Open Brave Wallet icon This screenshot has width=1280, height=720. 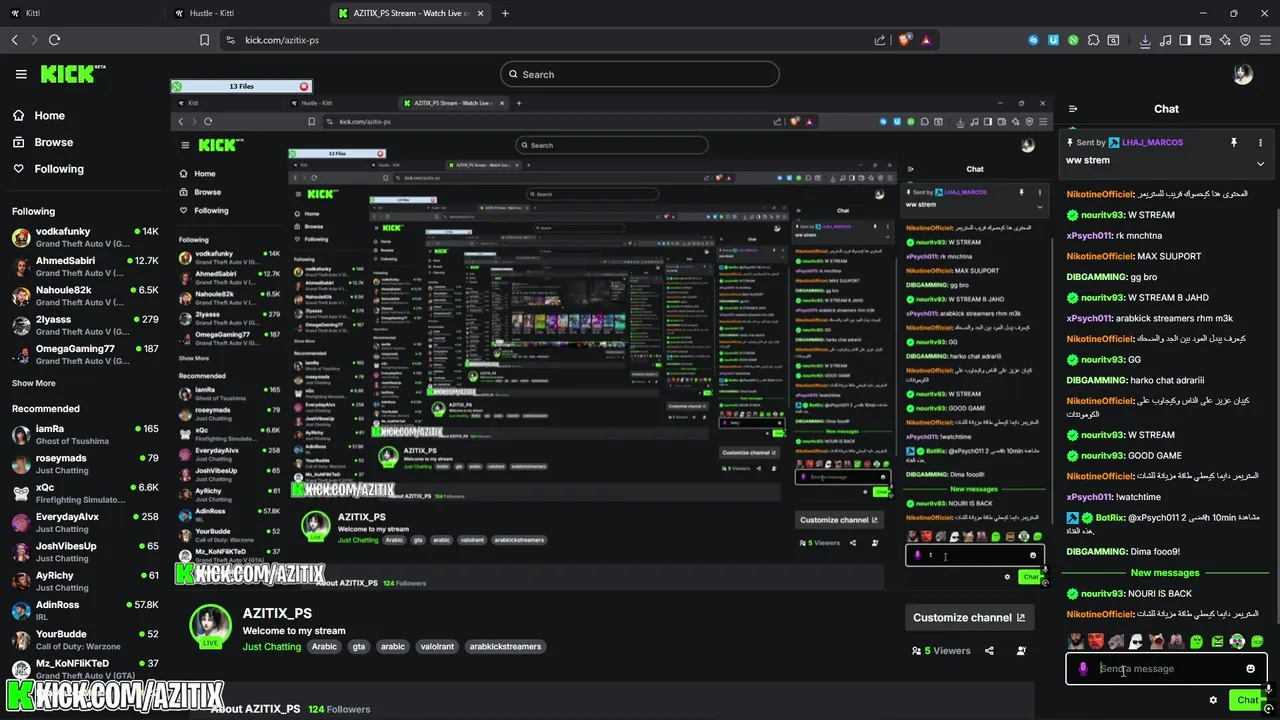[1205, 40]
